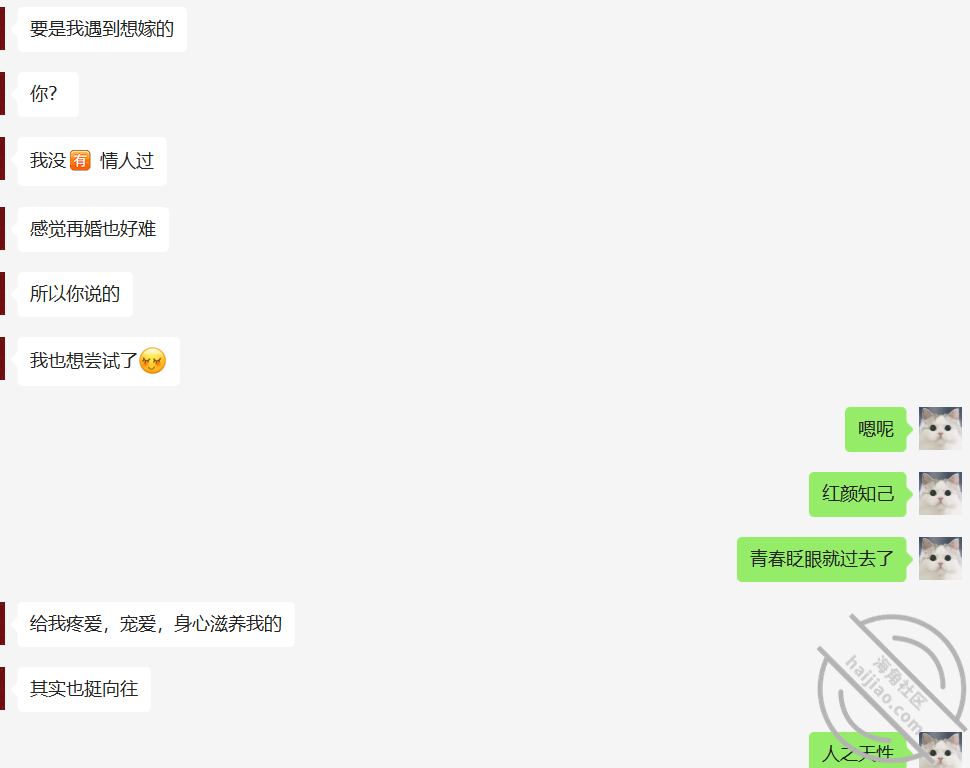Select avatar beside 青春眨眼就过去了 message
Screen dimensions: 970x768
(940, 558)
